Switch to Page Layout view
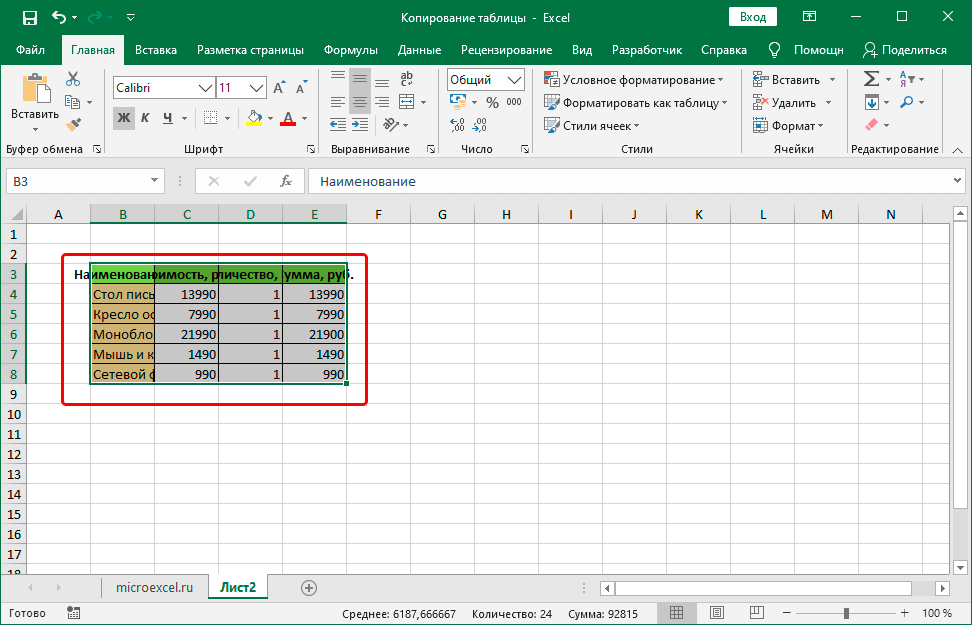972x625 pixels. 717,613
